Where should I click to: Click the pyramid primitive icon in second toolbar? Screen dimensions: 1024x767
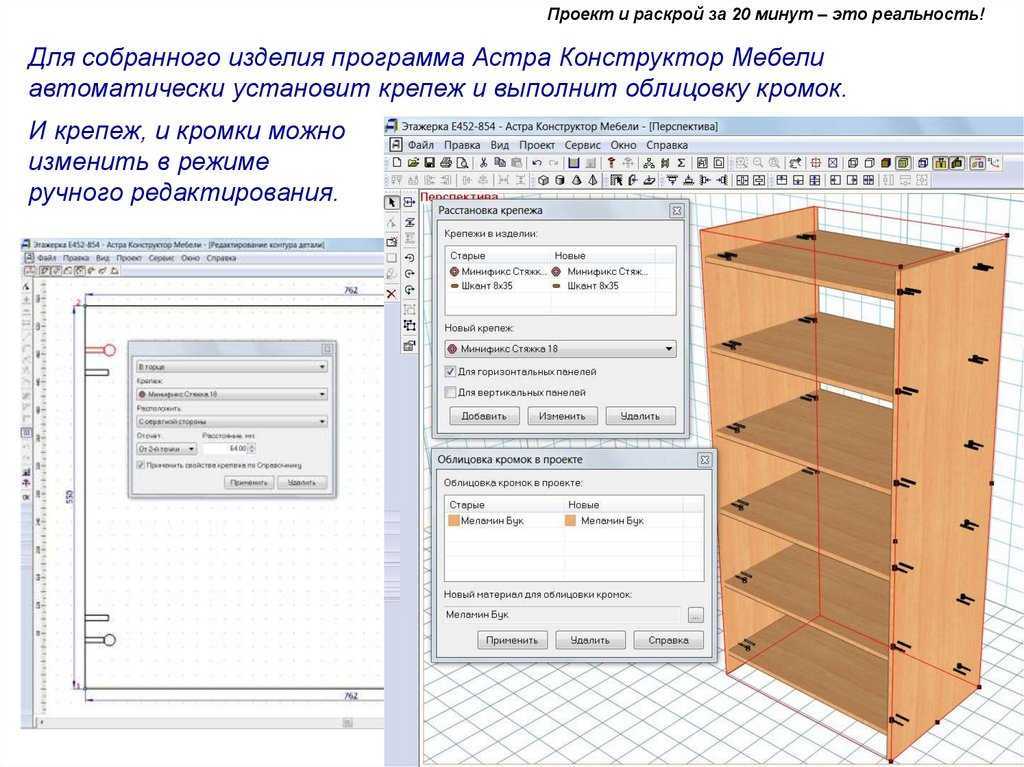point(593,180)
